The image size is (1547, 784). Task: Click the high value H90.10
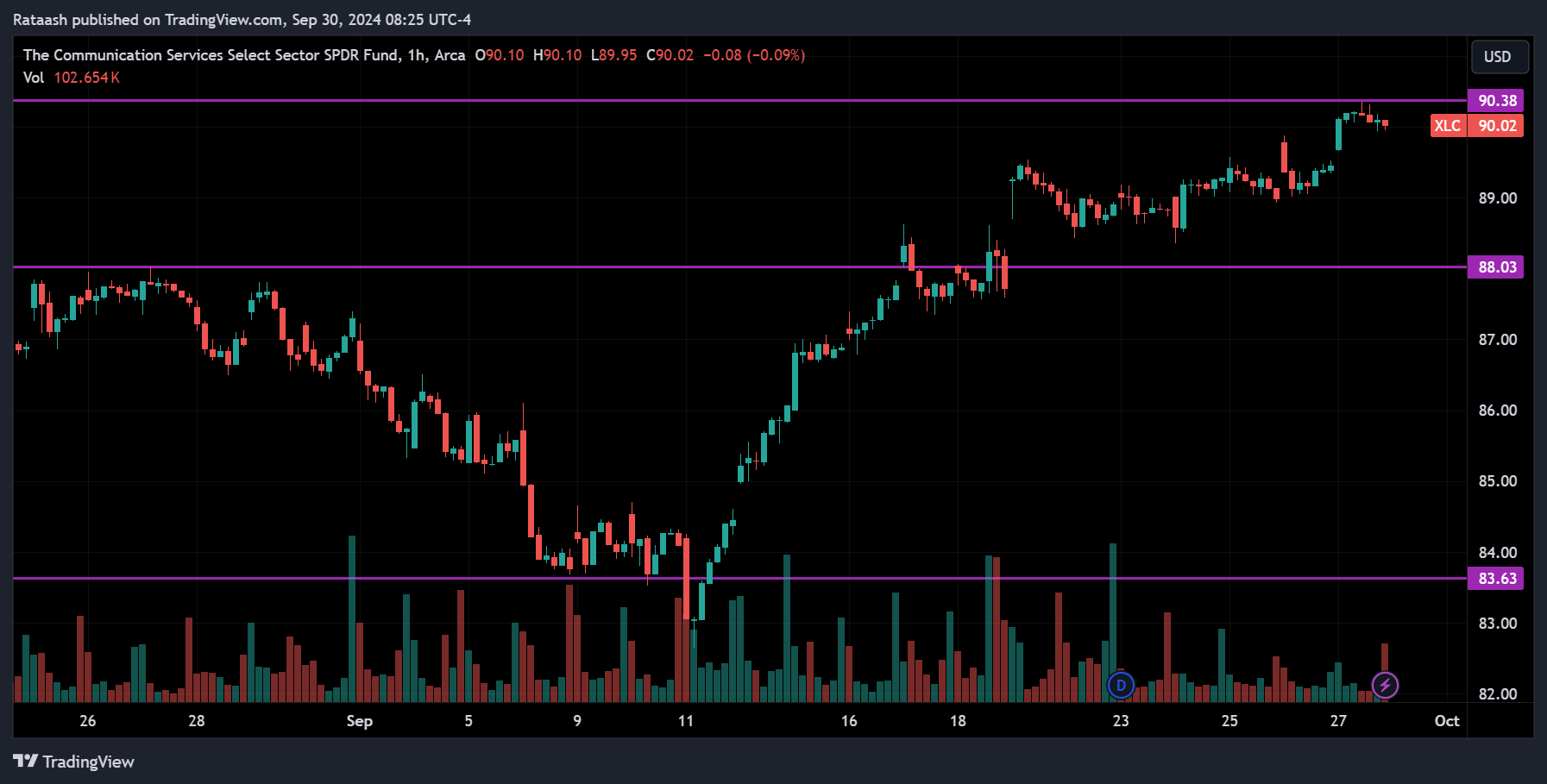click(x=557, y=55)
